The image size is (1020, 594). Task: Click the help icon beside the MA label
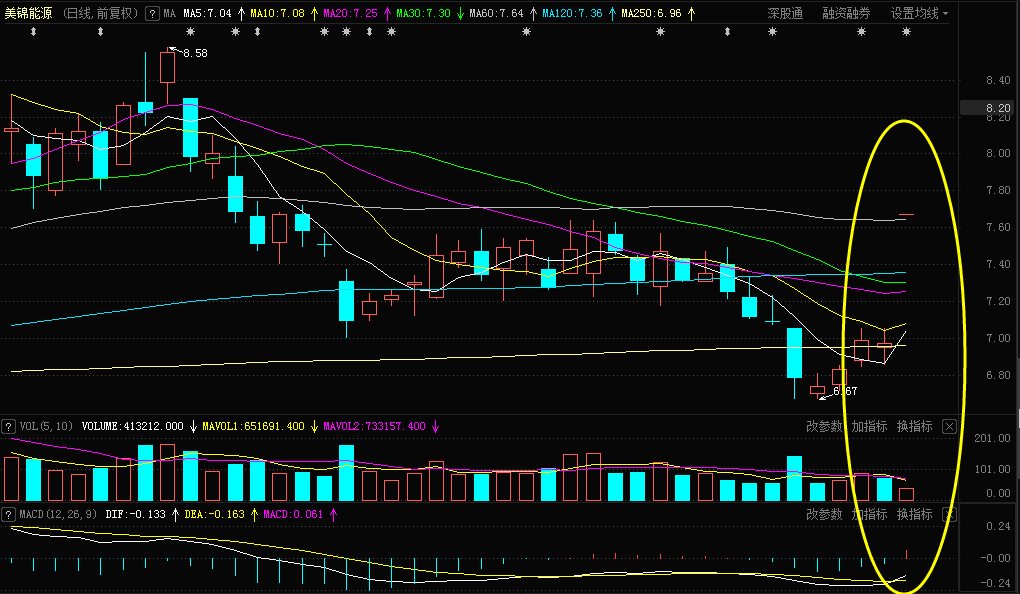(152, 14)
